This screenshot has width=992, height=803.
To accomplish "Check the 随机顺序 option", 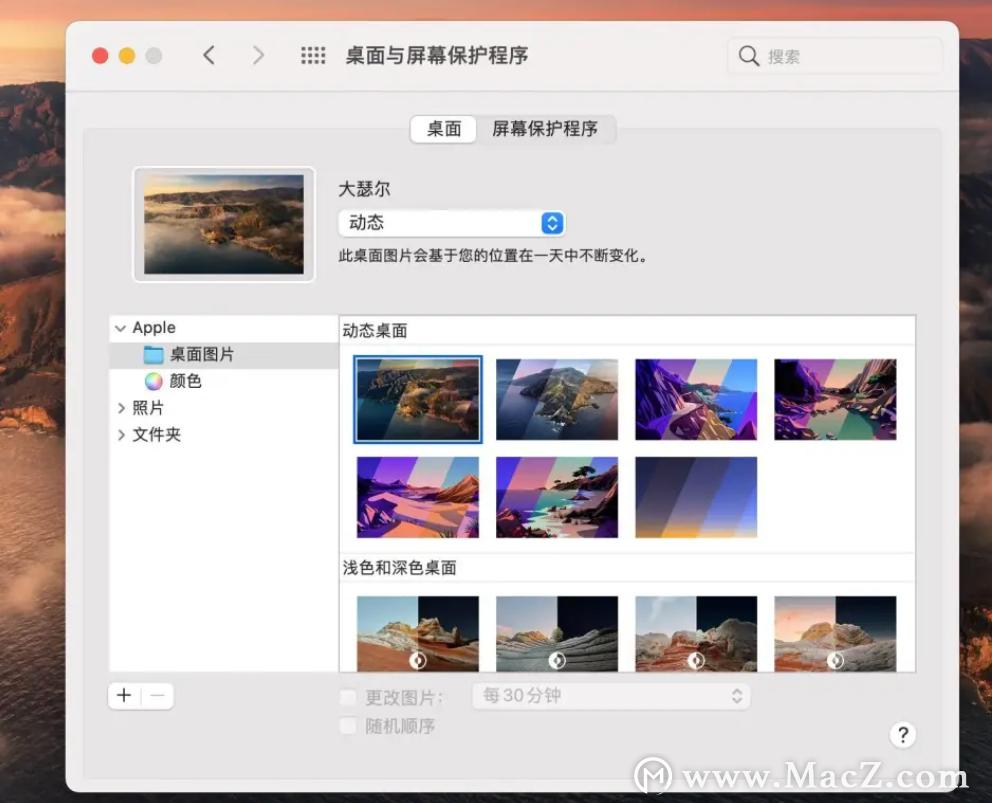I will point(348,726).
